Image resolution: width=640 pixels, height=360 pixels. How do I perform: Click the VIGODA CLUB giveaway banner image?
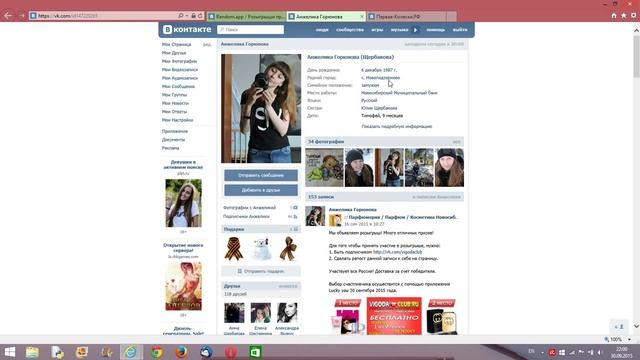pos(394,316)
